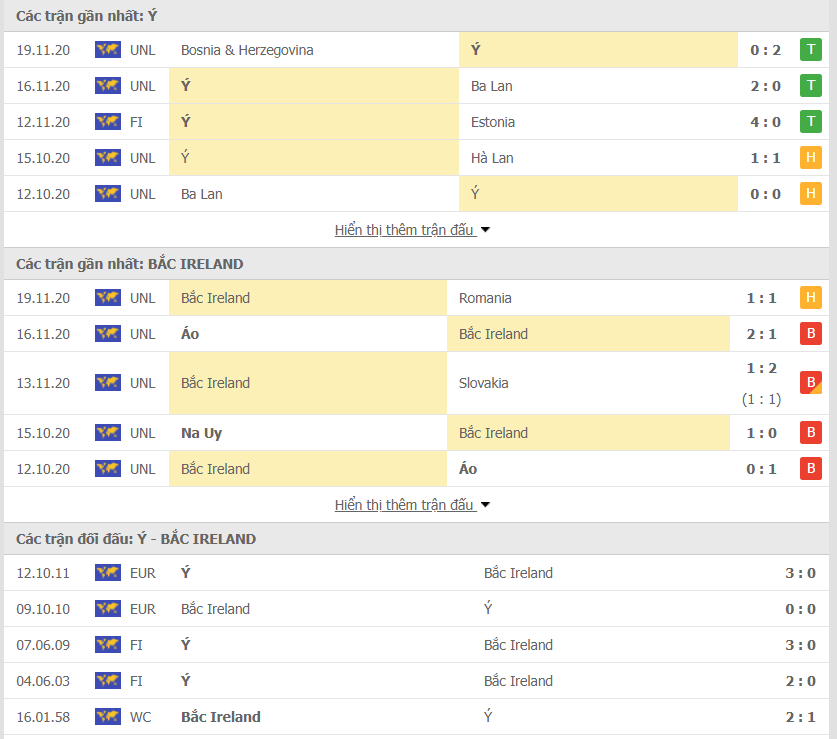Click the flag icon for the 12.10.11 EUR match
This screenshot has width=837, height=739.
(x=107, y=573)
